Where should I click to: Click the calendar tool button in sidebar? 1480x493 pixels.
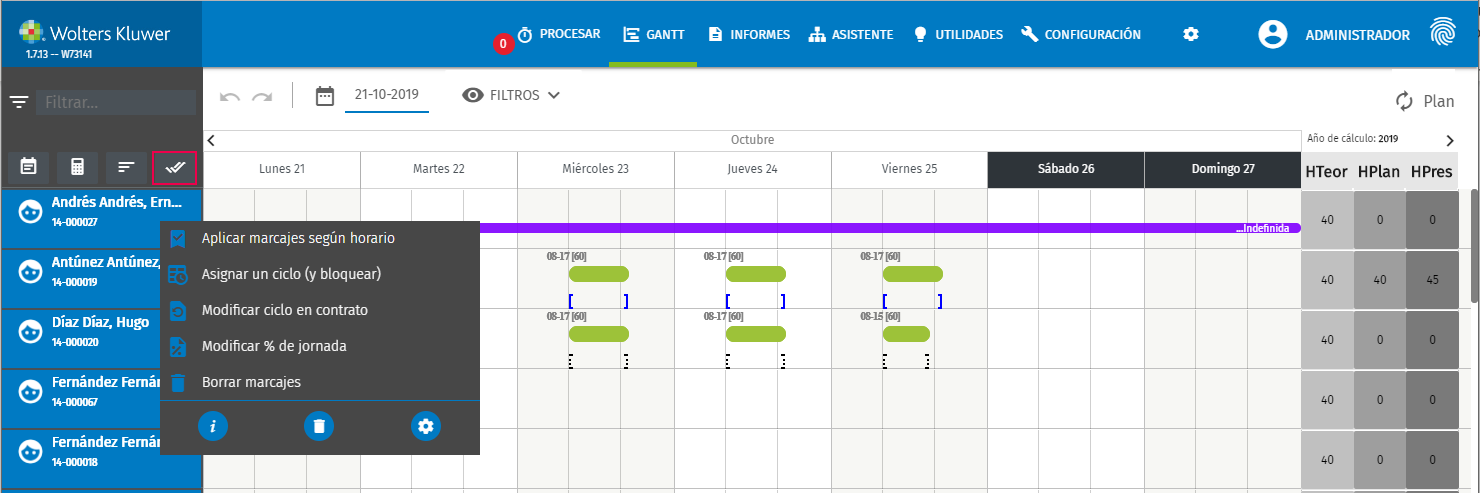click(x=29, y=167)
